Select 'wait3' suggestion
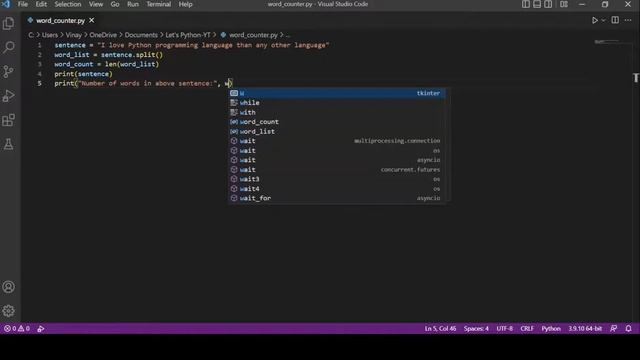640x360 pixels. (x=337, y=179)
